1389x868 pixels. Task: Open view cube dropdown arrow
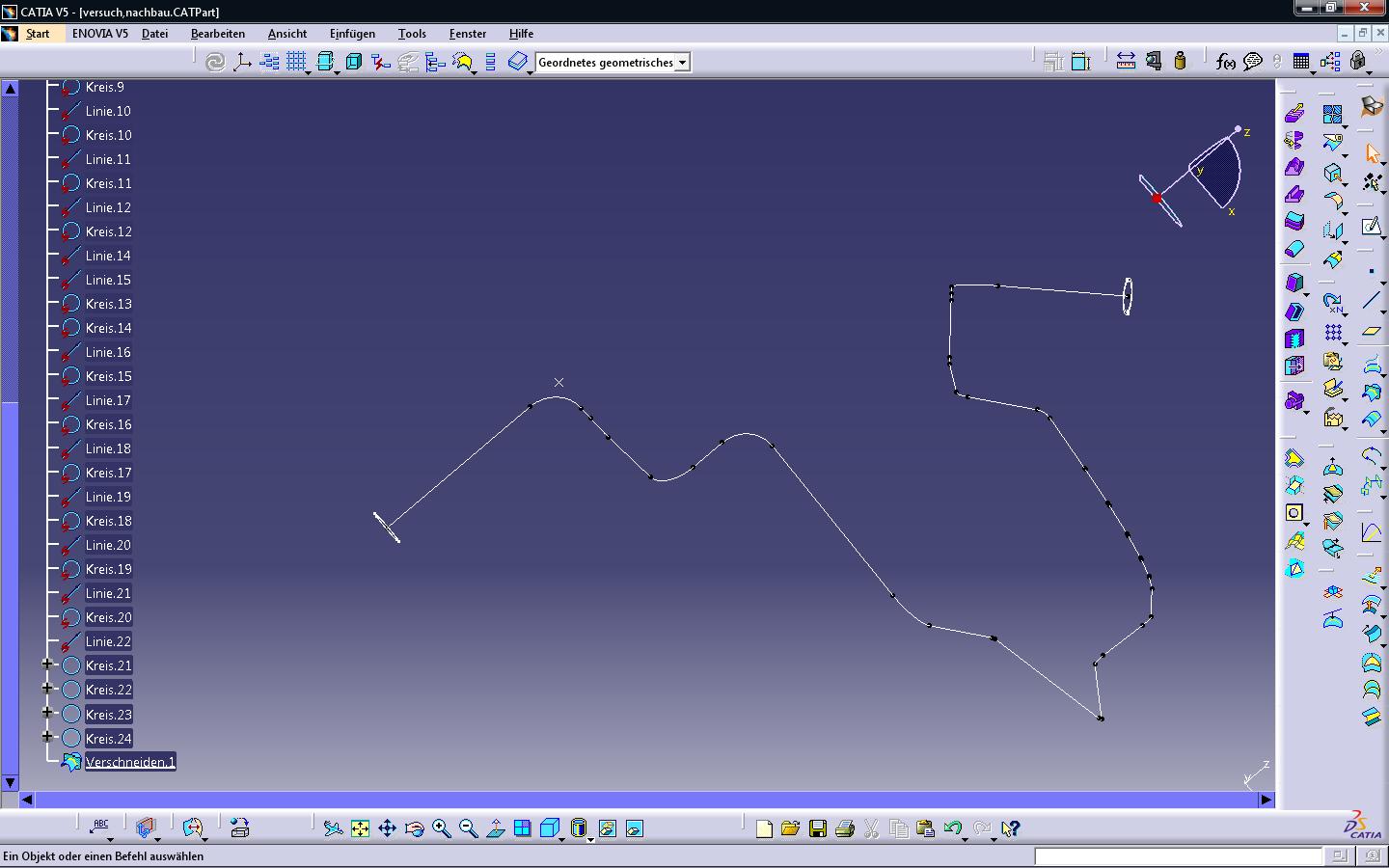562,839
